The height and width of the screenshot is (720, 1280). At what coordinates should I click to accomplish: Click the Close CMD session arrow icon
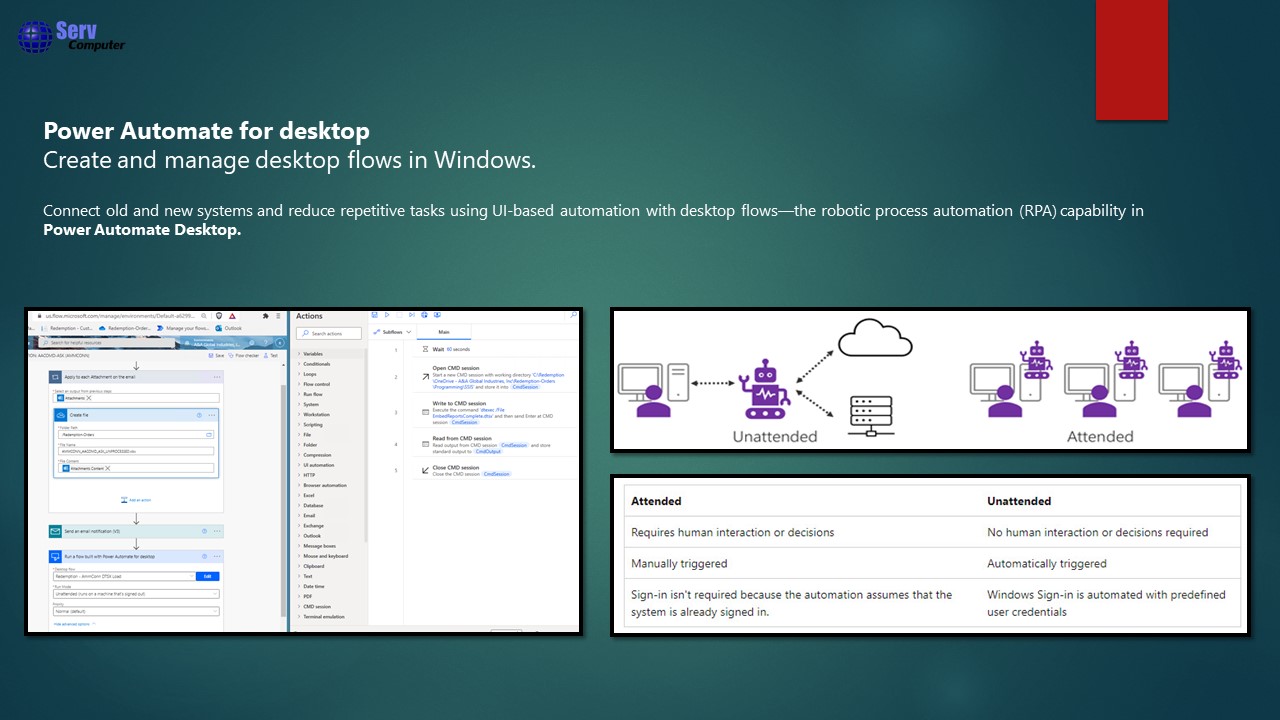pyautogui.click(x=425, y=470)
